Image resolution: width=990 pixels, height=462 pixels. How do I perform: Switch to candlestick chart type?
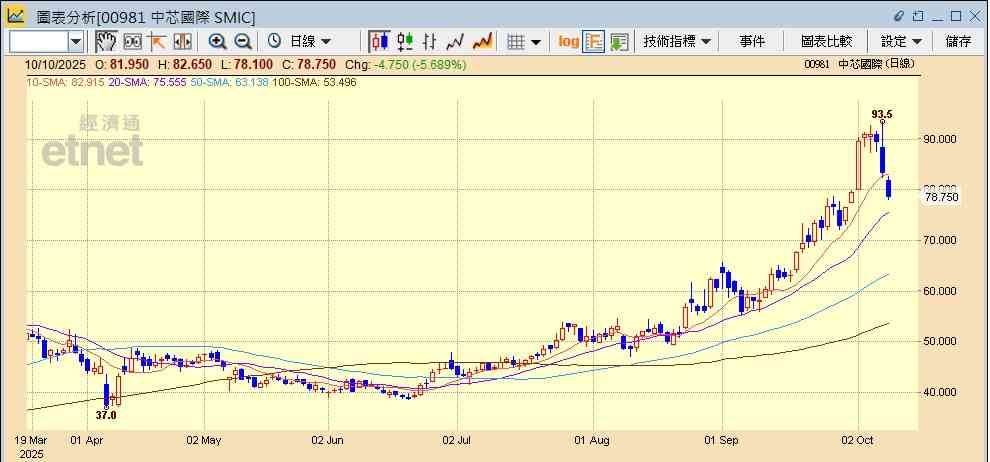[379, 41]
